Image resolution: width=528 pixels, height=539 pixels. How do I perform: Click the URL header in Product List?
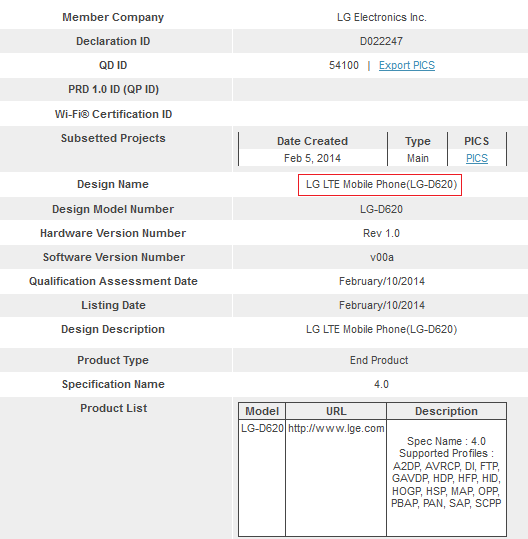tap(336, 411)
